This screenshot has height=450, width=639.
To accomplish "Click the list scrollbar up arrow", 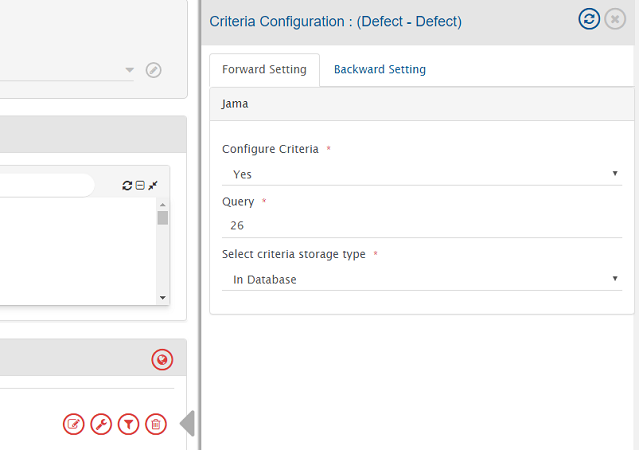I will pyautogui.click(x=163, y=204).
